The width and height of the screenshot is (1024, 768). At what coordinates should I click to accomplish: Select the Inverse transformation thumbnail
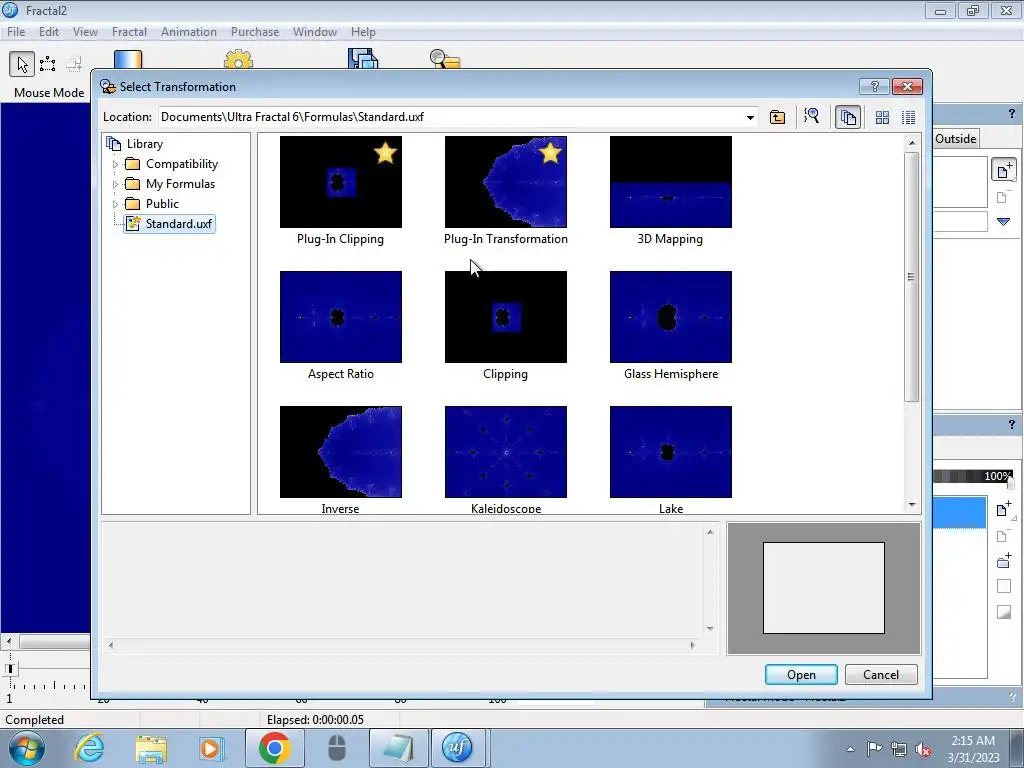pyautogui.click(x=341, y=452)
